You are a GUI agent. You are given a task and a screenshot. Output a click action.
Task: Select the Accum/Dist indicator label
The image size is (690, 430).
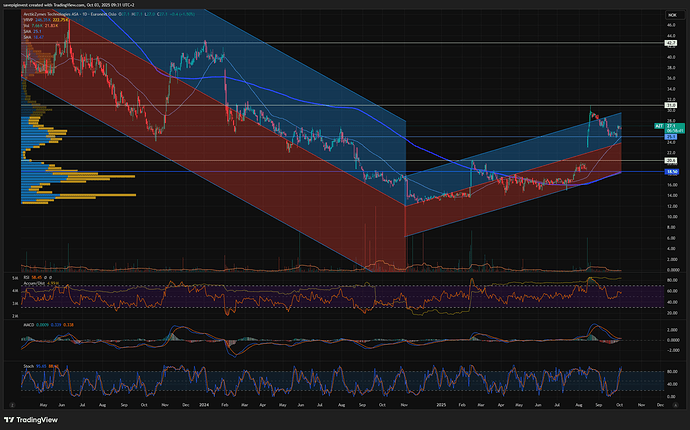tap(35, 282)
